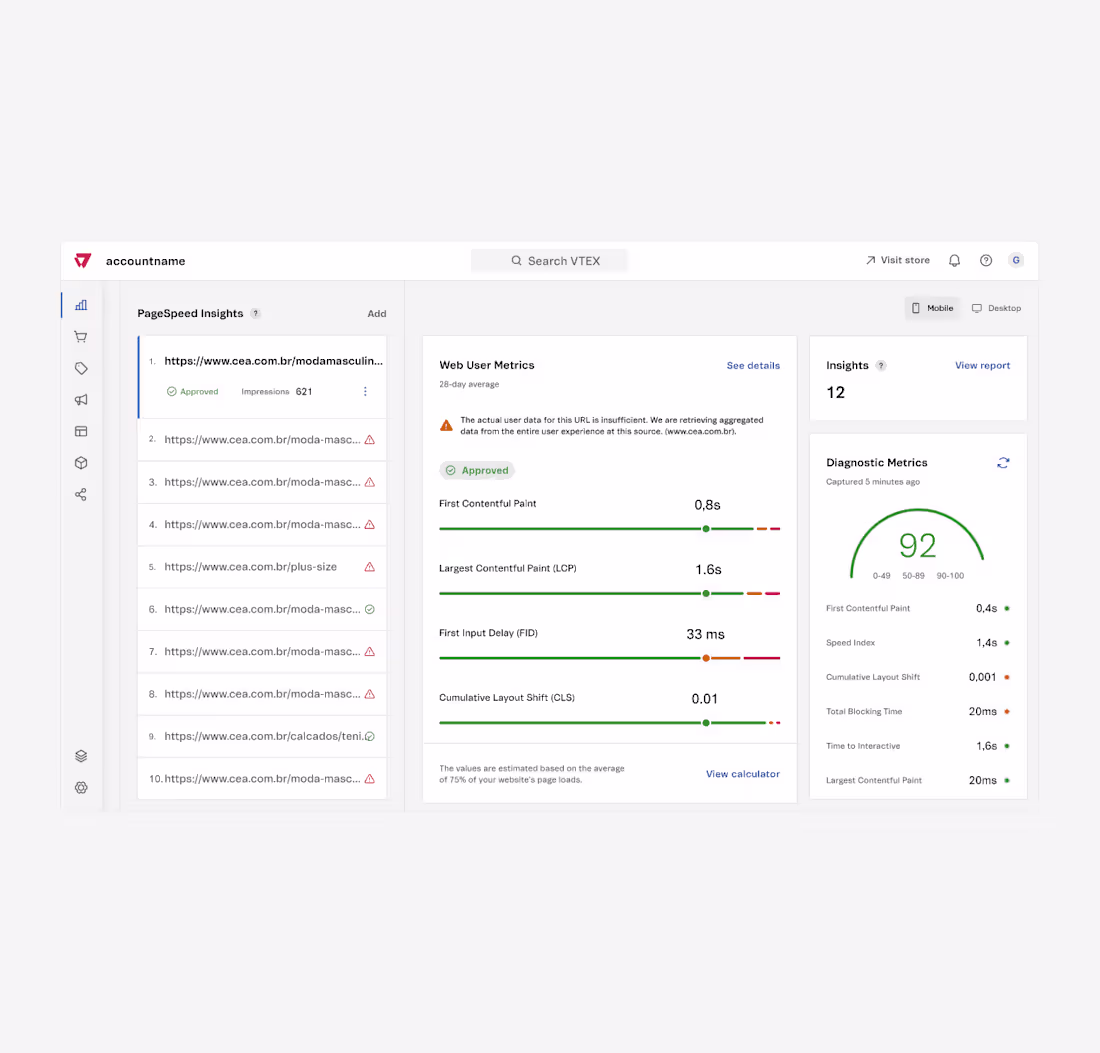Open the notification bell
This screenshot has height=1053, width=1100.
(954, 260)
